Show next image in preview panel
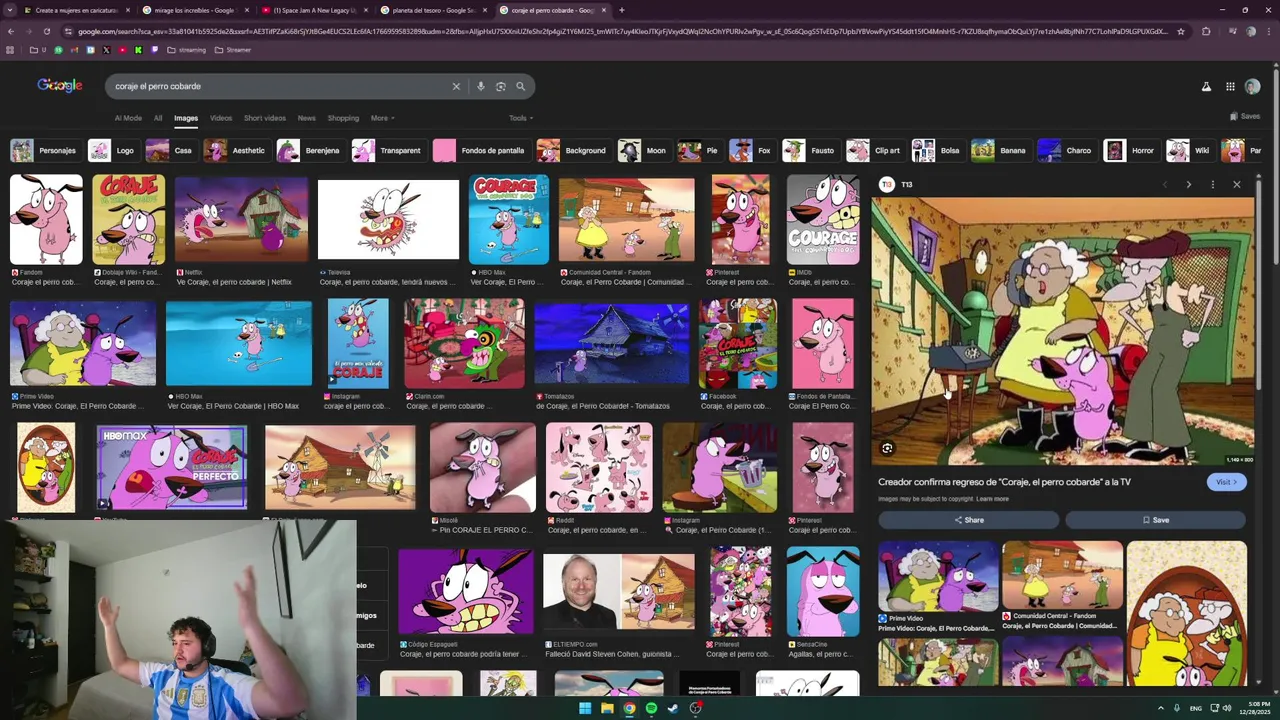 tap(1188, 184)
